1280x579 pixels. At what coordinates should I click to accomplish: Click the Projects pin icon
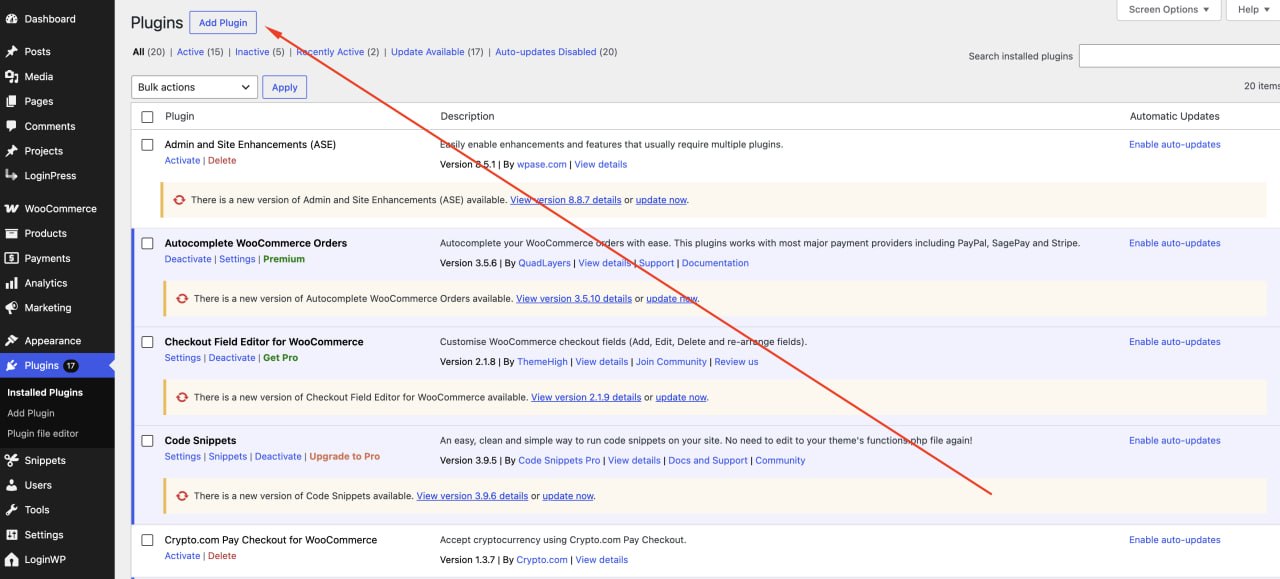[x=12, y=151]
